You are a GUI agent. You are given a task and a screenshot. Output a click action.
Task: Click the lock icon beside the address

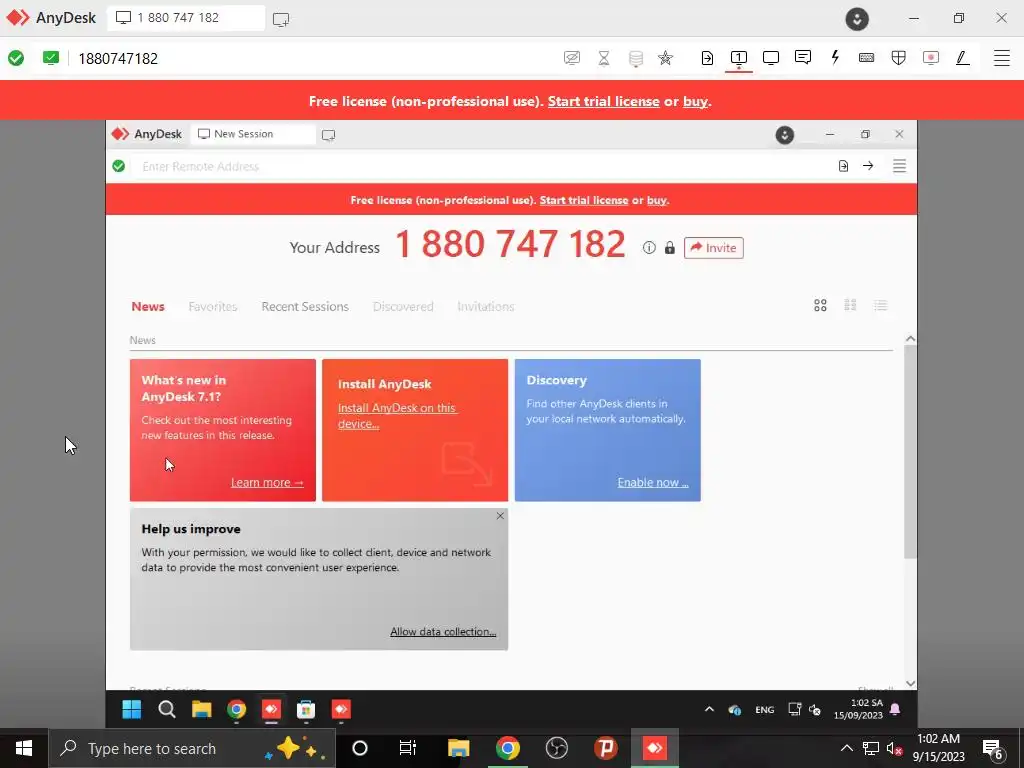(x=669, y=248)
